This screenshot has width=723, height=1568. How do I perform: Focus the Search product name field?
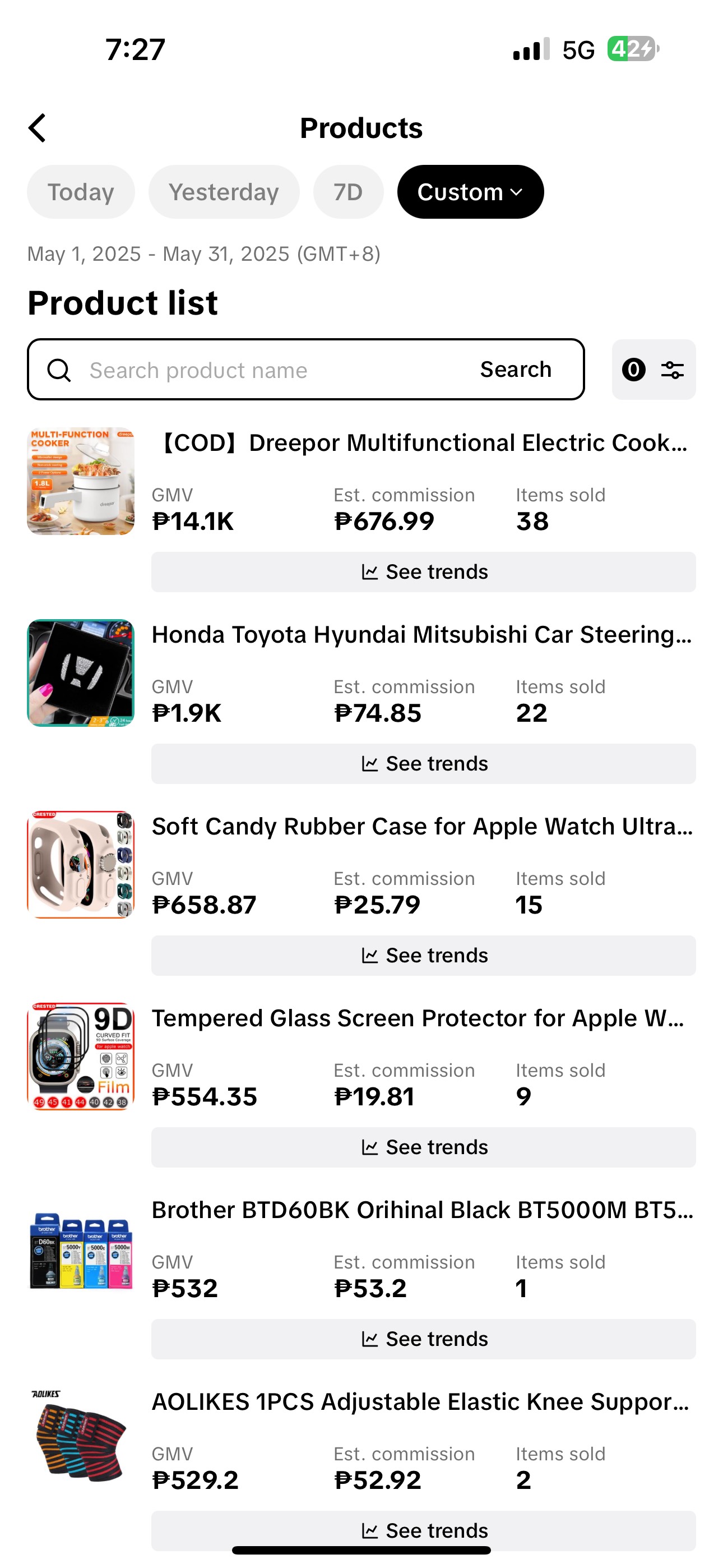click(268, 370)
